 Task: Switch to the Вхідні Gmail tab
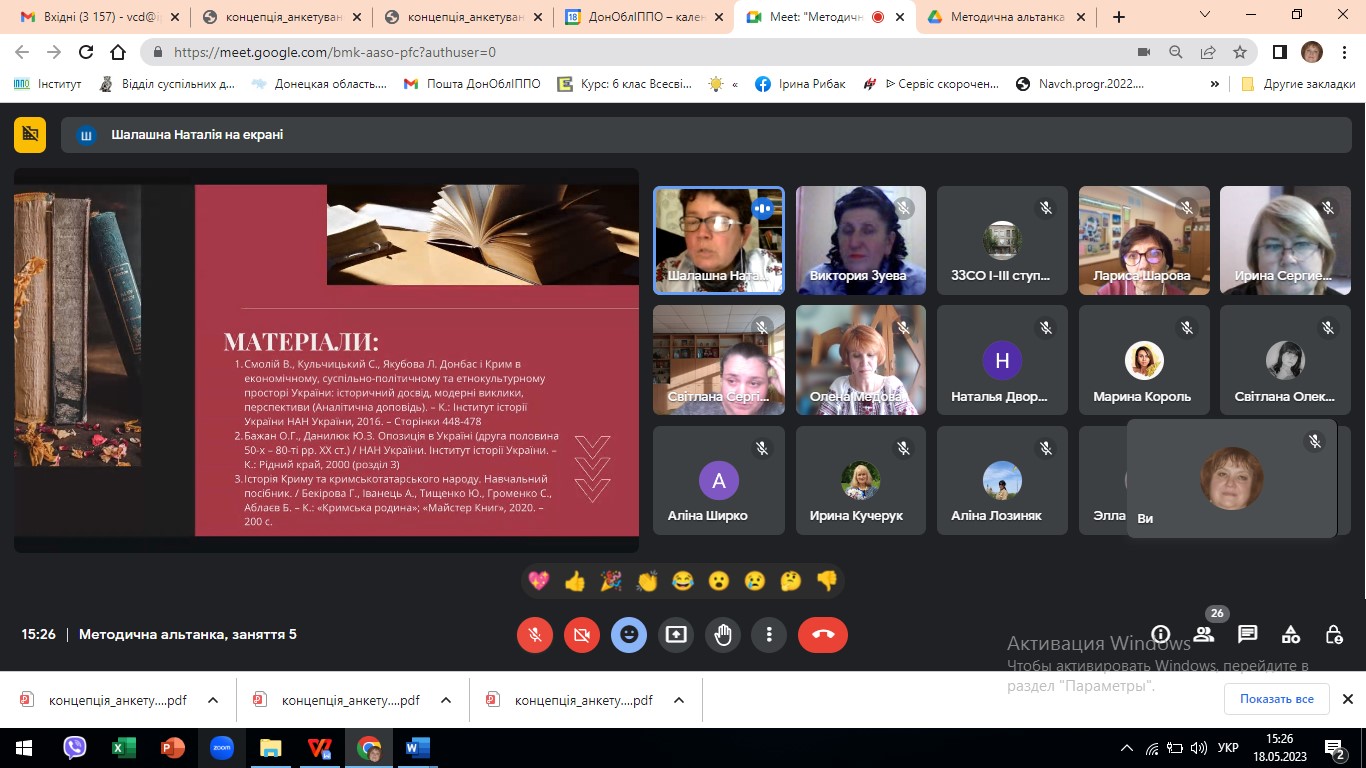coord(97,17)
